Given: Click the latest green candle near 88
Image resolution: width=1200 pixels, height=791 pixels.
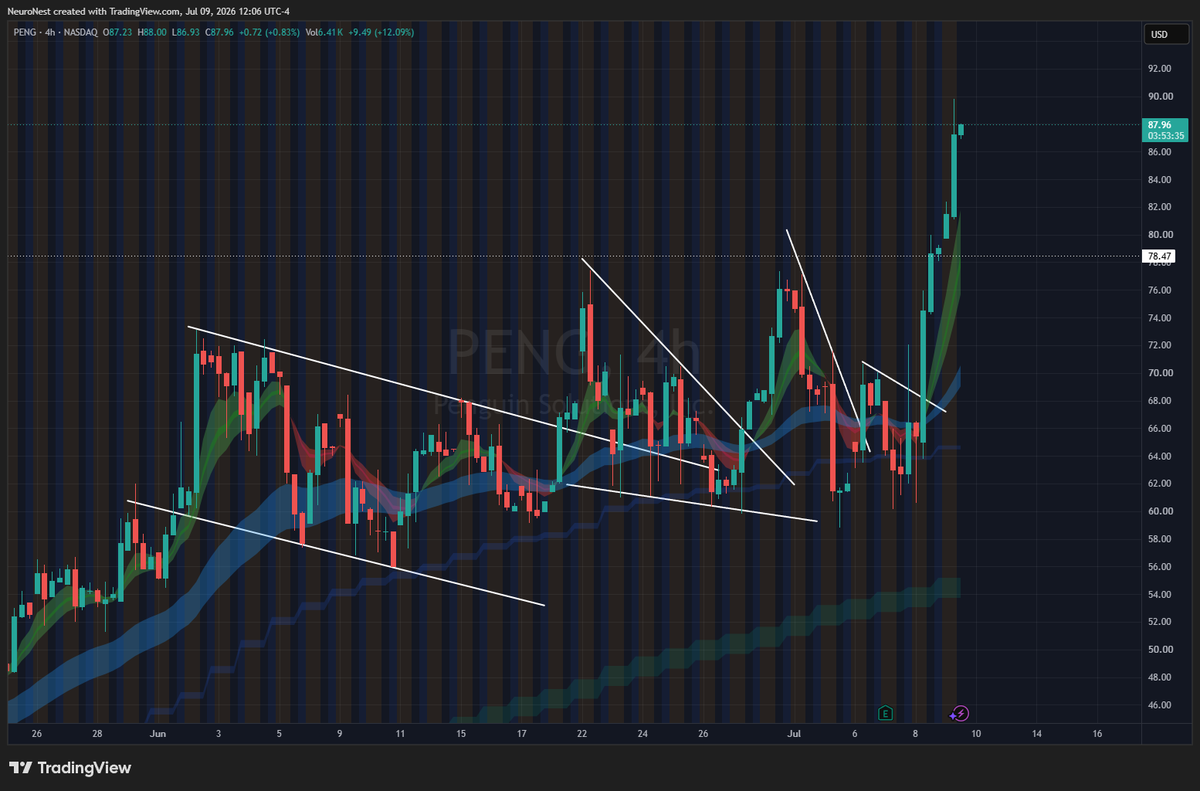Looking at the screenshot, I should pyautogui.click(x=962, y=129).
